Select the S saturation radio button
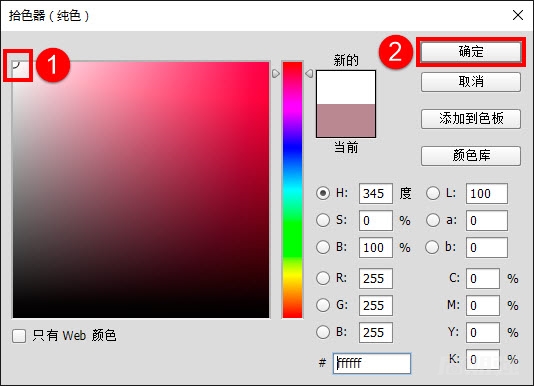This screenshot has height=386, width=534. click(x=323, y=220)
